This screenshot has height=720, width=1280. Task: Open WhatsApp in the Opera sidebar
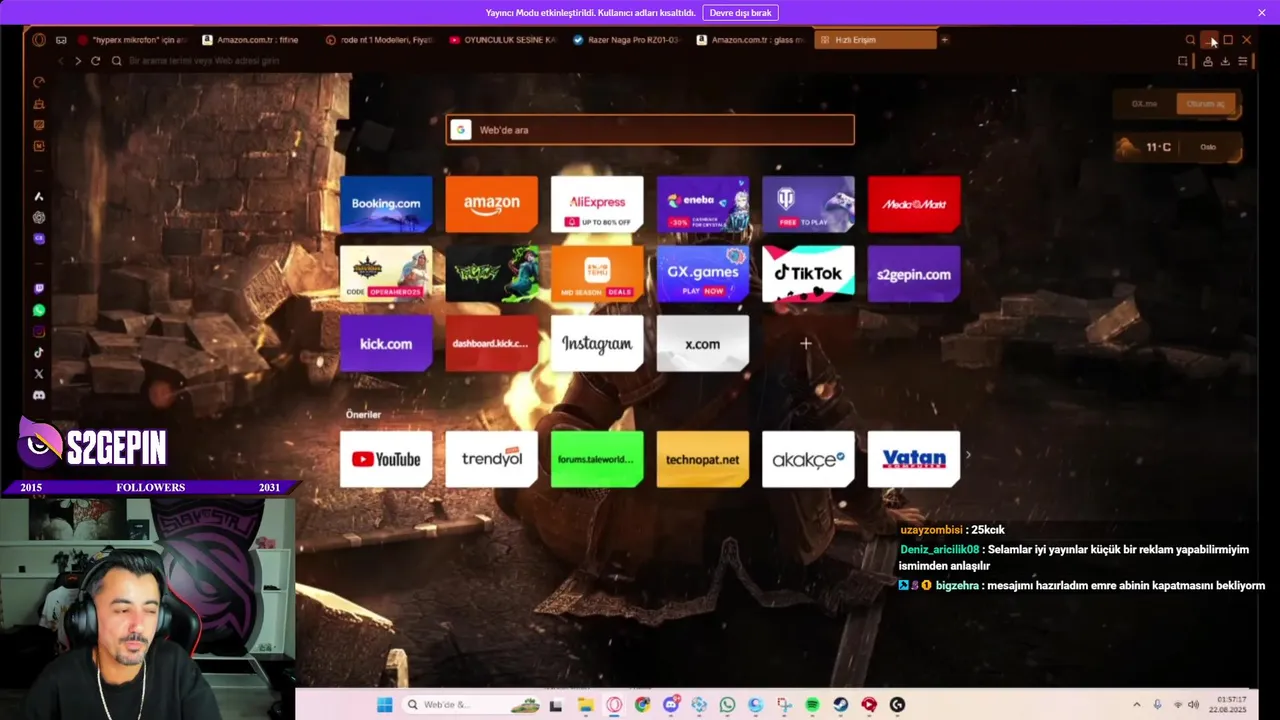pyautogui.click(x=39, y=310)
